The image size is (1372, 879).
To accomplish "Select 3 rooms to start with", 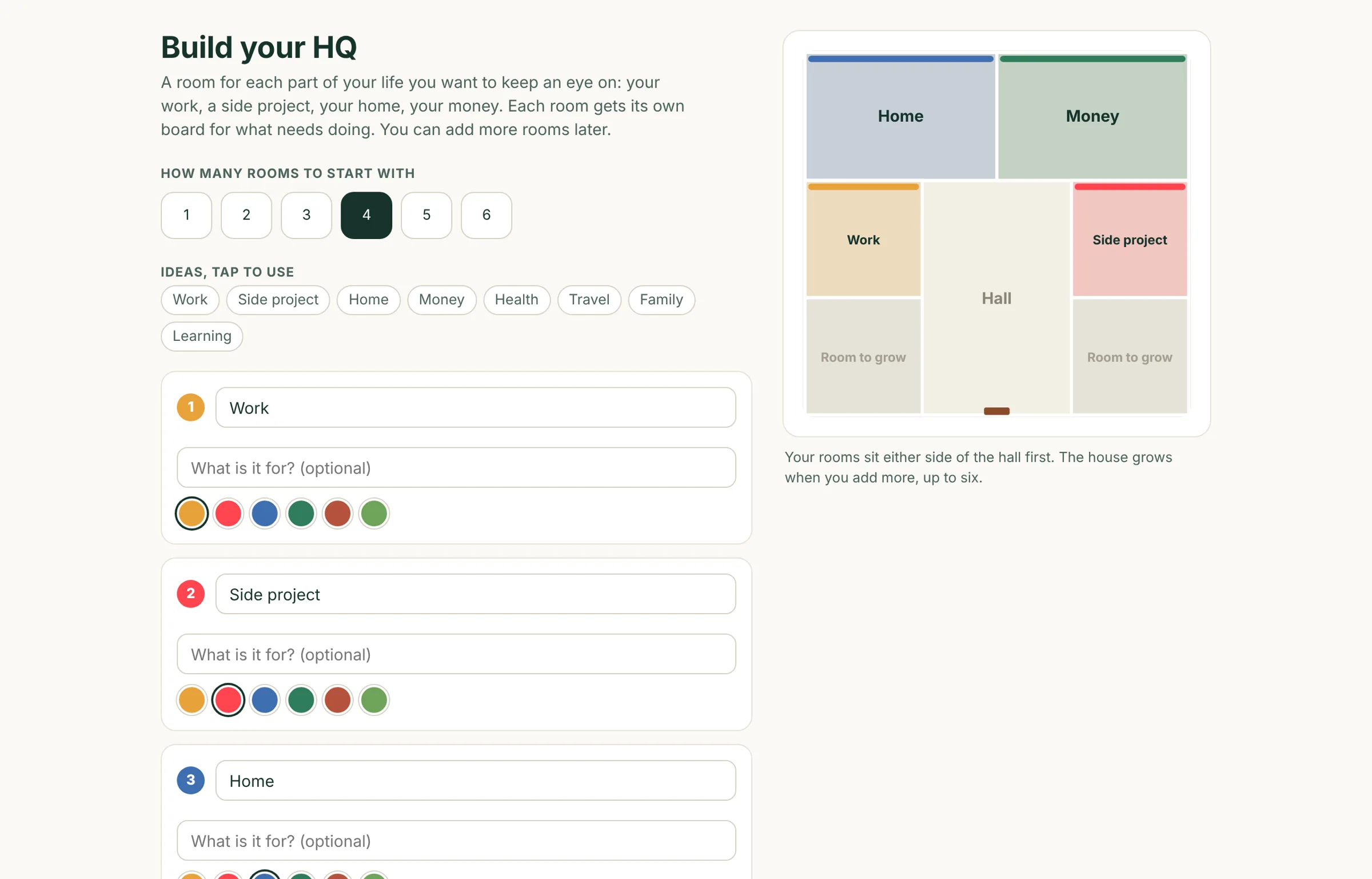I will (306, 215).
